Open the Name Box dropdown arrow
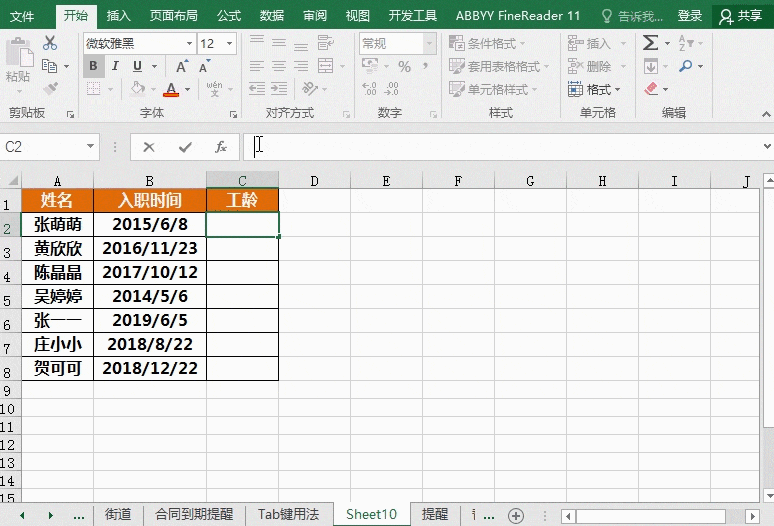 (90, 146)
